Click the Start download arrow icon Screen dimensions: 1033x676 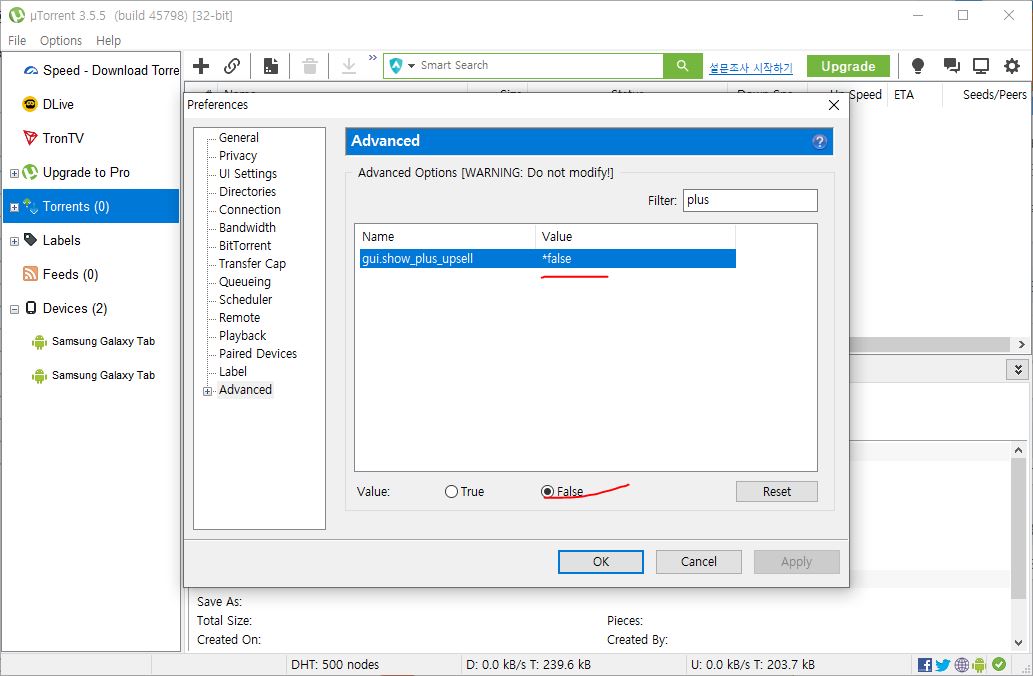click(349, 66)
